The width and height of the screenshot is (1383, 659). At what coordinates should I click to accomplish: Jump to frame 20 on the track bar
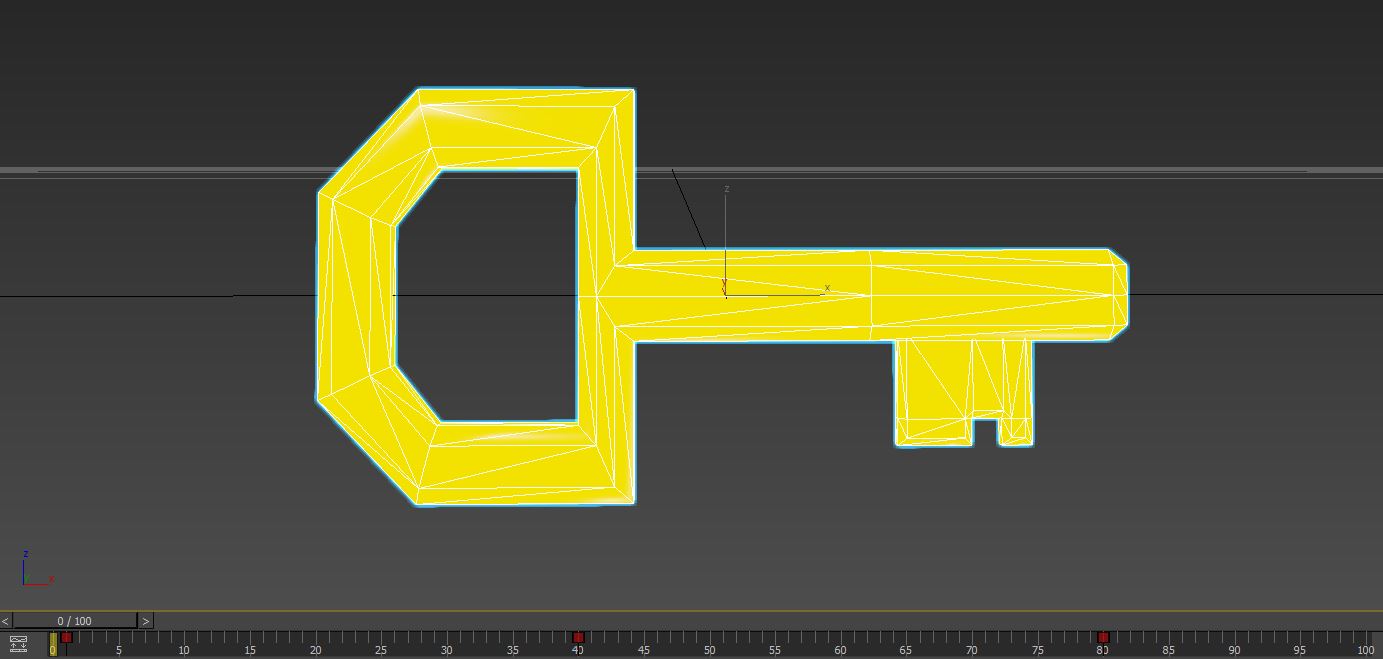[x=315, y=644]
